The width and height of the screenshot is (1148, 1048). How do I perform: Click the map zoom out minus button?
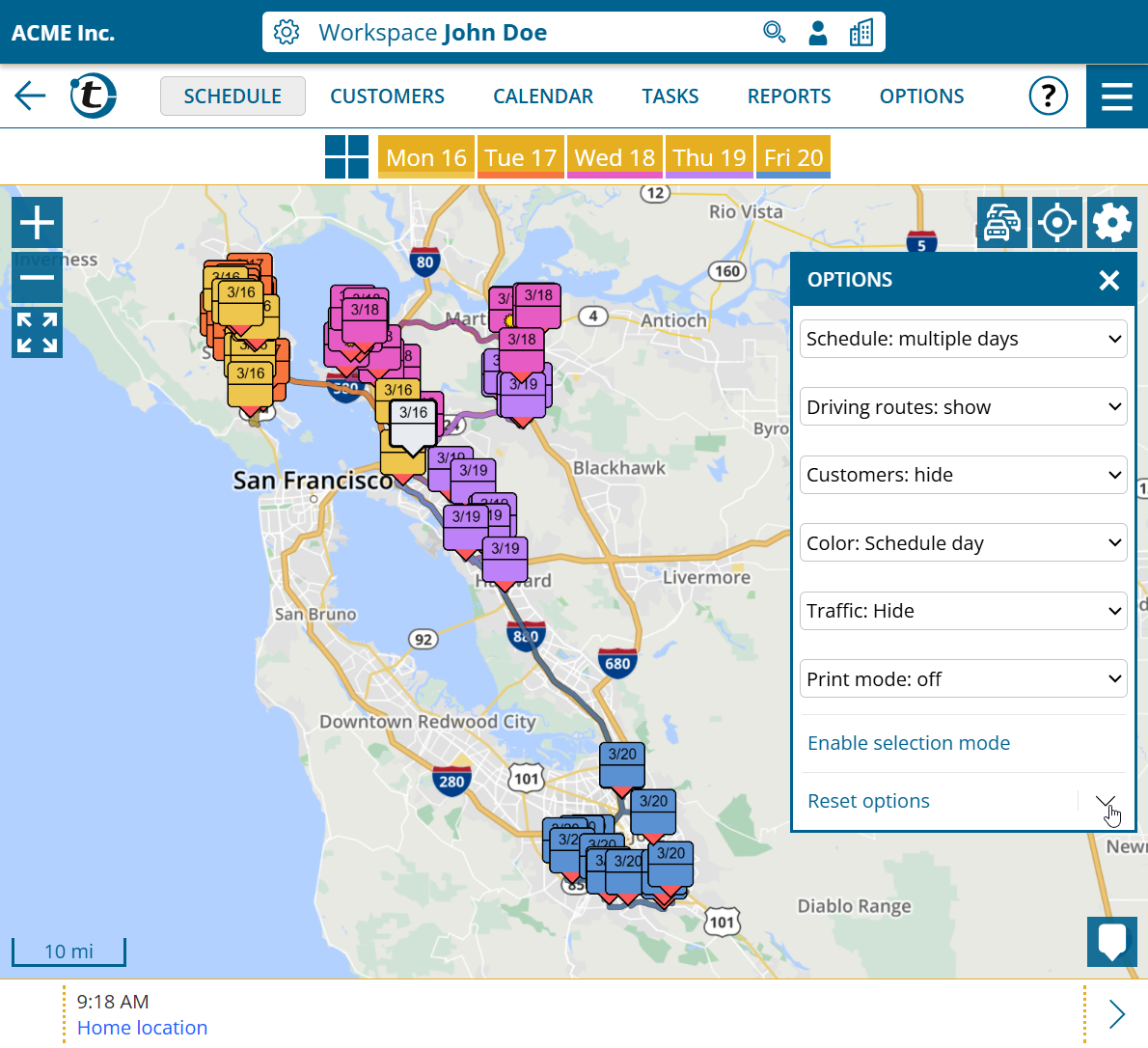(37, 278)
